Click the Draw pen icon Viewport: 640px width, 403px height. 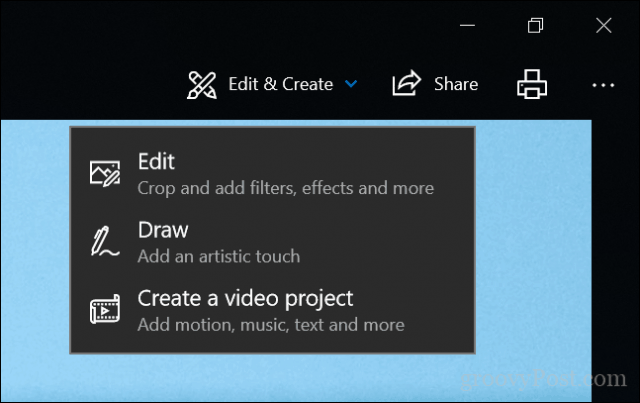tap(104, 241)
